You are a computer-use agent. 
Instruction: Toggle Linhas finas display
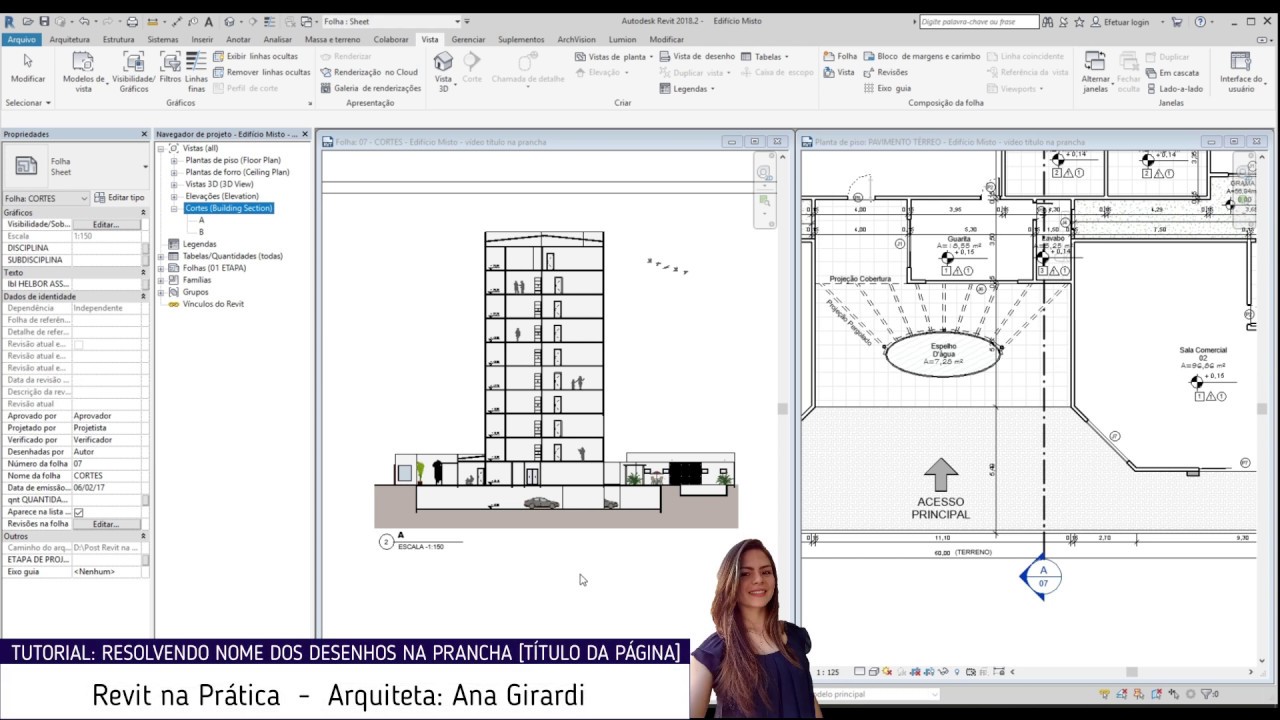tap(197, 72)
